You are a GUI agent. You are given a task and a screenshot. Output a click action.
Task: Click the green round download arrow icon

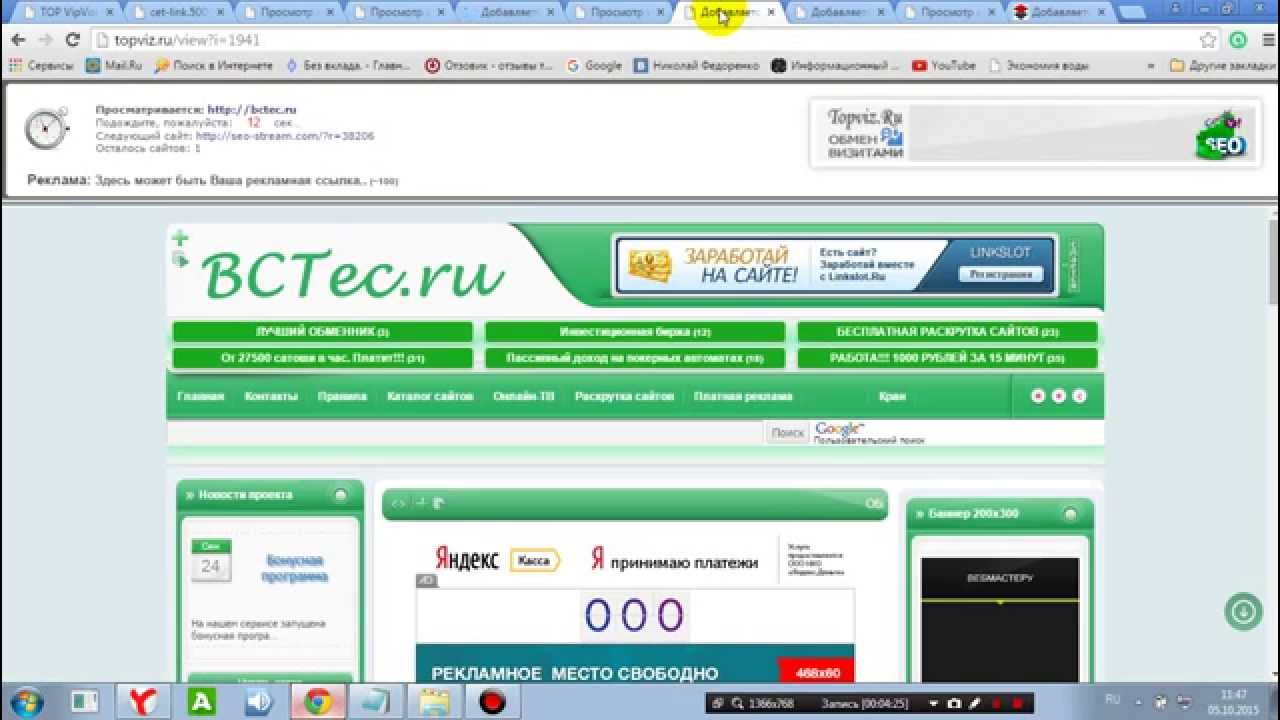[x=1244, y=611]
